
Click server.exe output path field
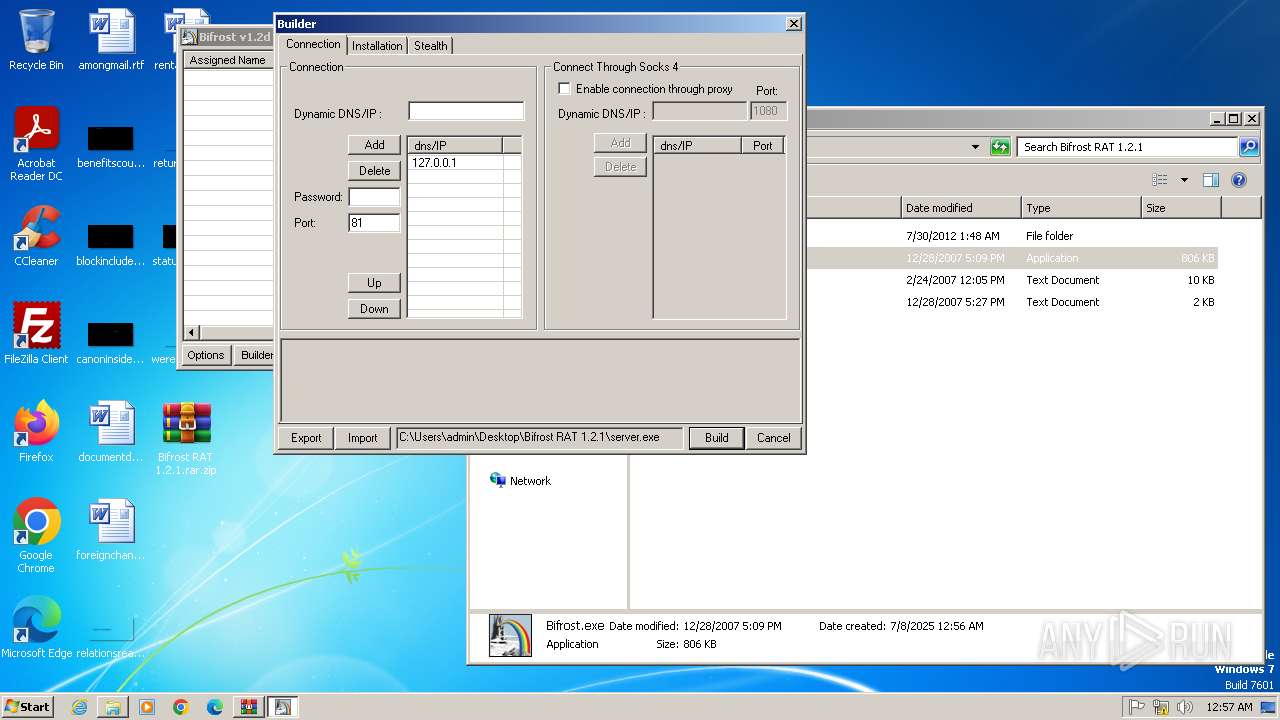click(540, 438)
